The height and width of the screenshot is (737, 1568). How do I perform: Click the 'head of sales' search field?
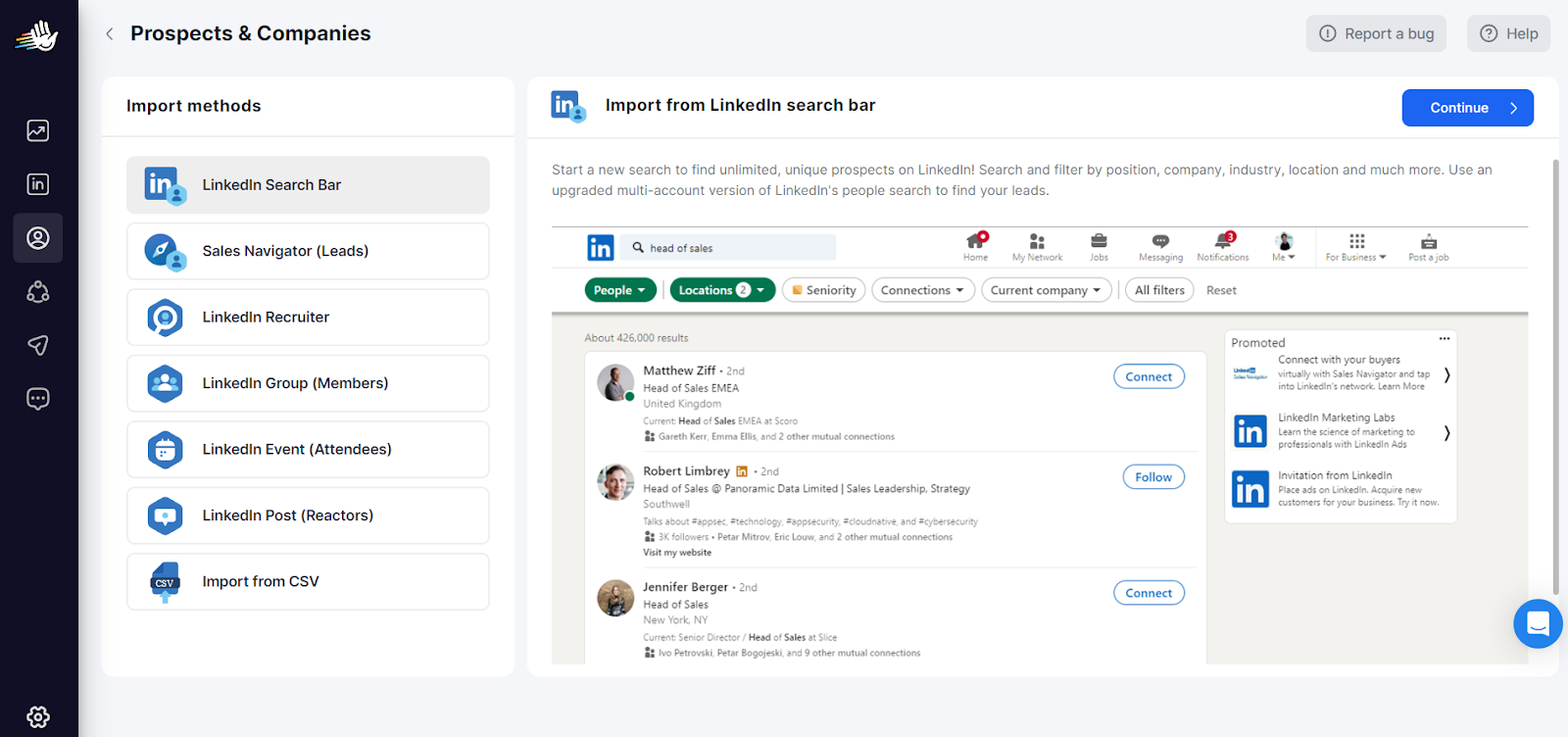pos(729,248)
